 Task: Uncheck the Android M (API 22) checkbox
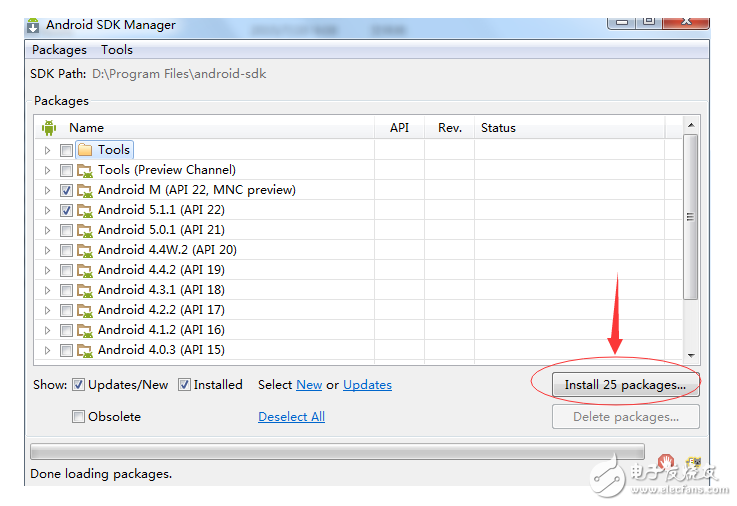(66, 190)
